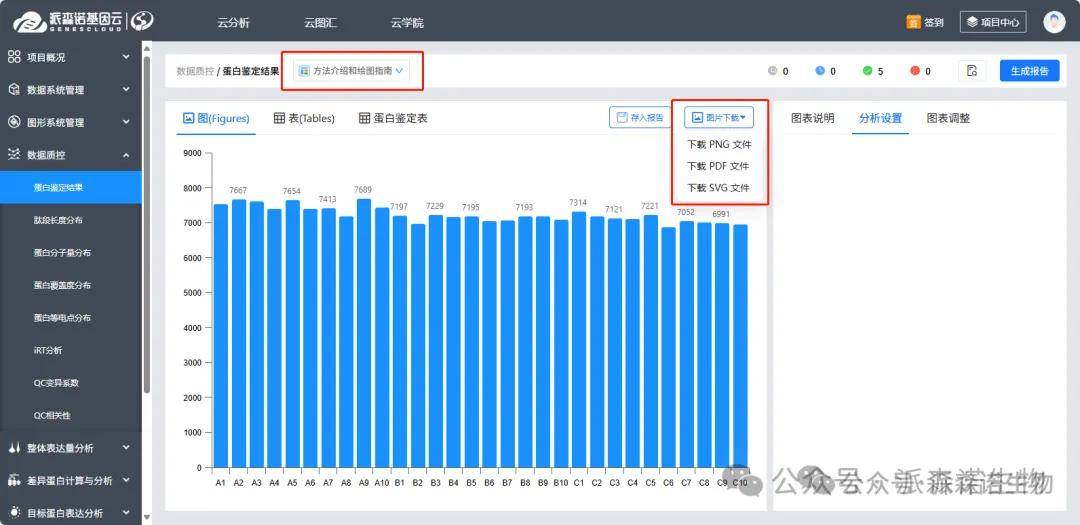Screen dimensions: 1080x525
Task: Click the gray status indicator icon
Action: tap(772, 71)
